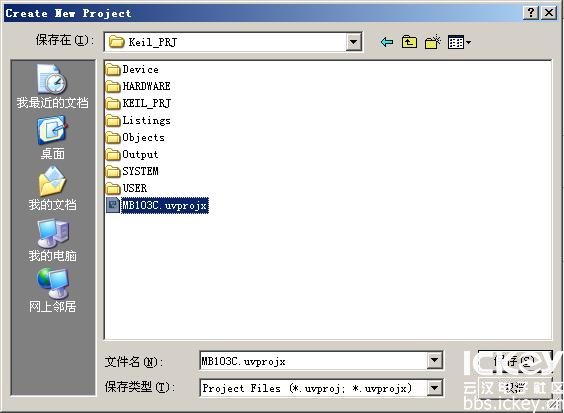Open My Computer (我的电脑) shortcut
Image resolution: width=564 pixels, height=413 pixels.
point(53,240)
